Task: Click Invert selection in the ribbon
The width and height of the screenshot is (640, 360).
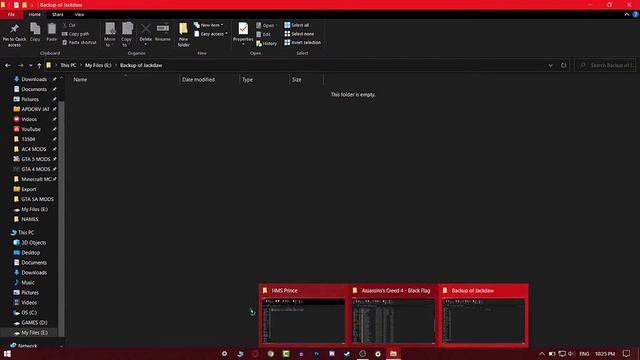Action: pos(302,42)
